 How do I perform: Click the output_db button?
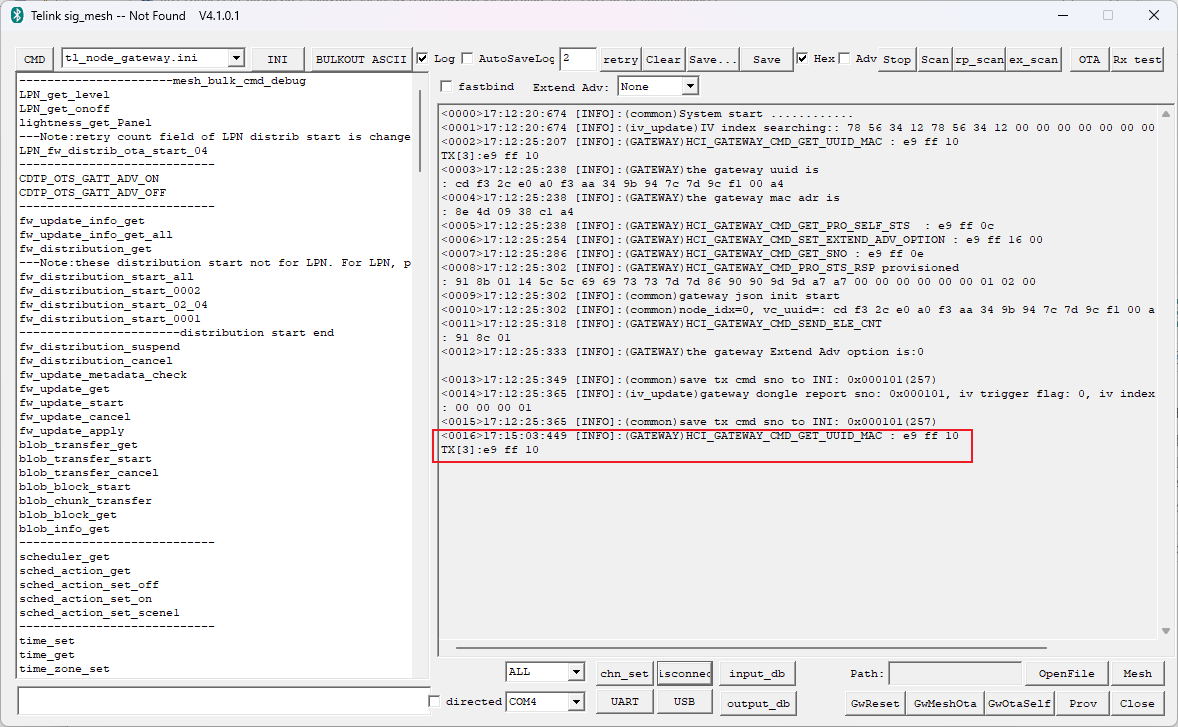(758, 703)
